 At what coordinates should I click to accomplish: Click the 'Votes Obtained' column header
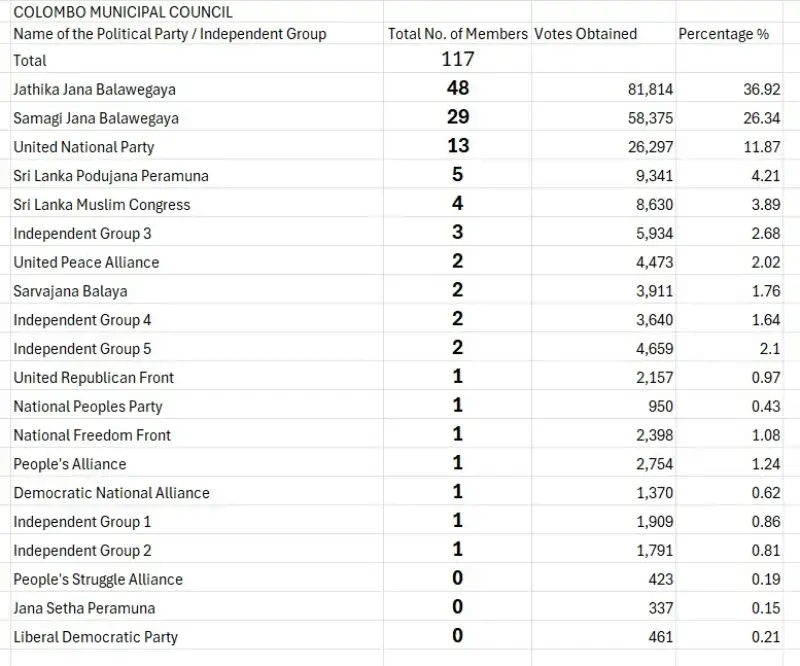click(x=586, y=34)
